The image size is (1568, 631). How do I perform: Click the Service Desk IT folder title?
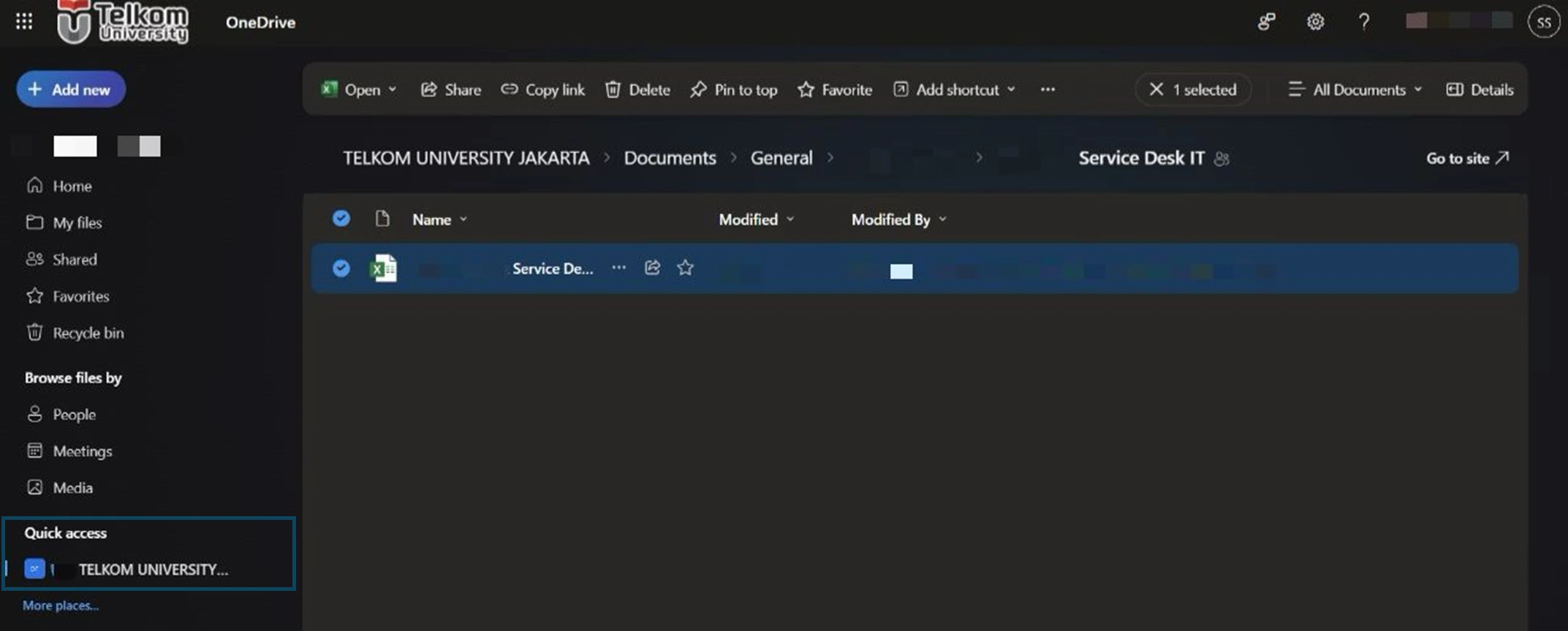1141,158
